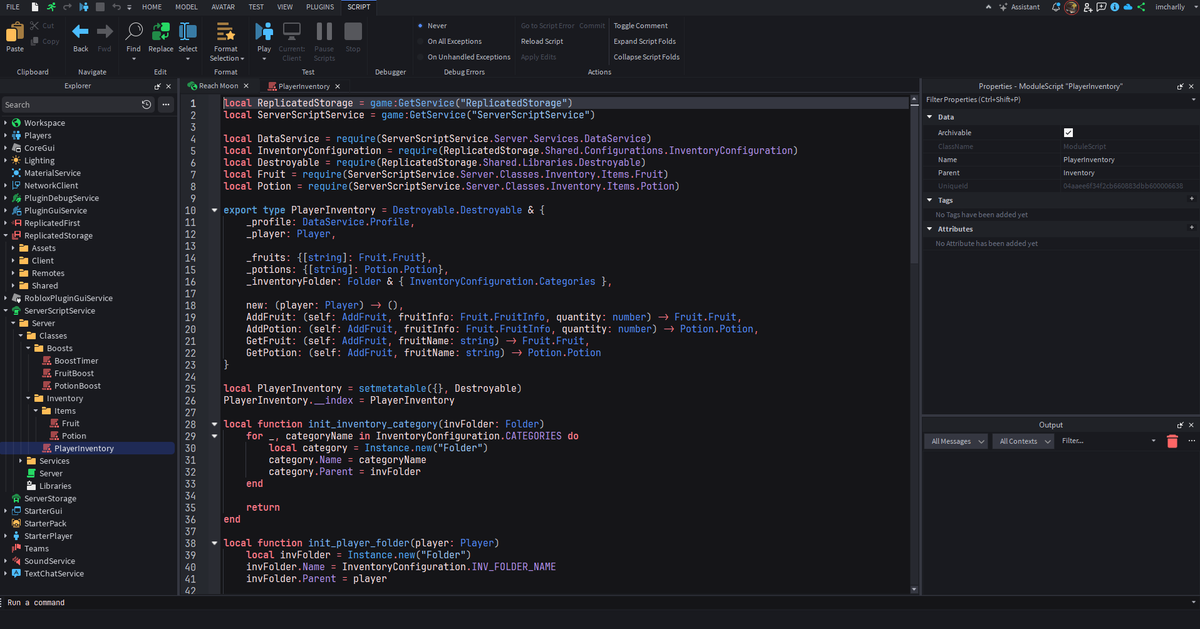Click the Paste clipboard icon
1200x629 pixels.
pyautogui.click(x=15, y=32)
